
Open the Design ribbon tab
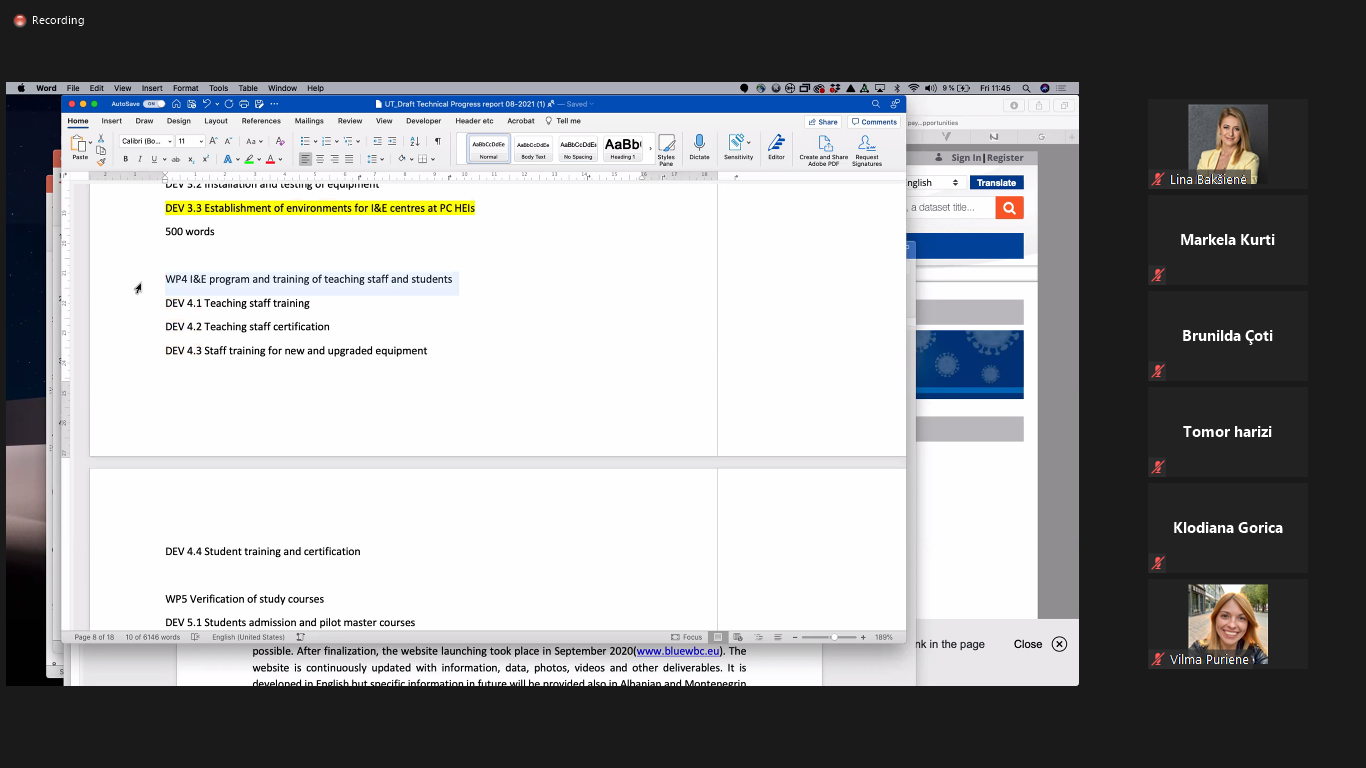coord(179,121)
